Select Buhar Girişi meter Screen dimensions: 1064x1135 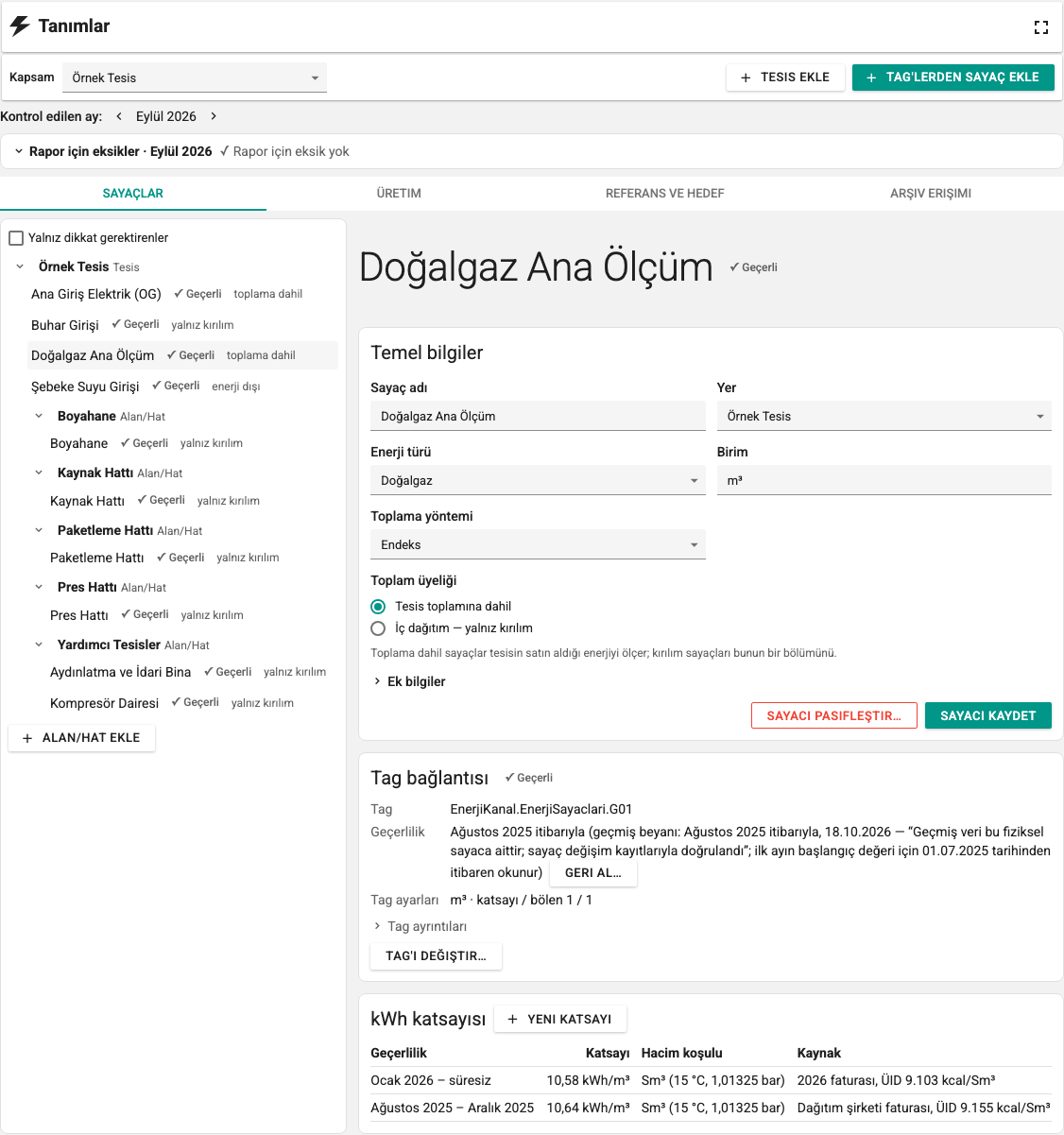pyautogui.click(x=182, y=325)
